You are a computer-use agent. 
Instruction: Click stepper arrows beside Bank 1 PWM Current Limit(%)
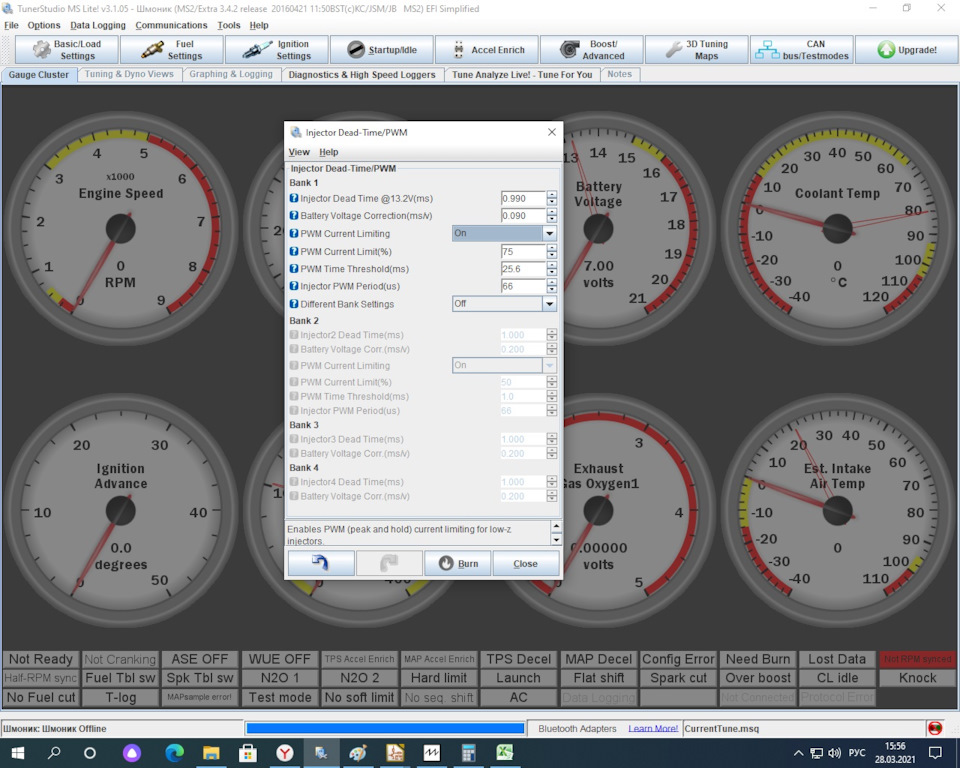point(552,251)
